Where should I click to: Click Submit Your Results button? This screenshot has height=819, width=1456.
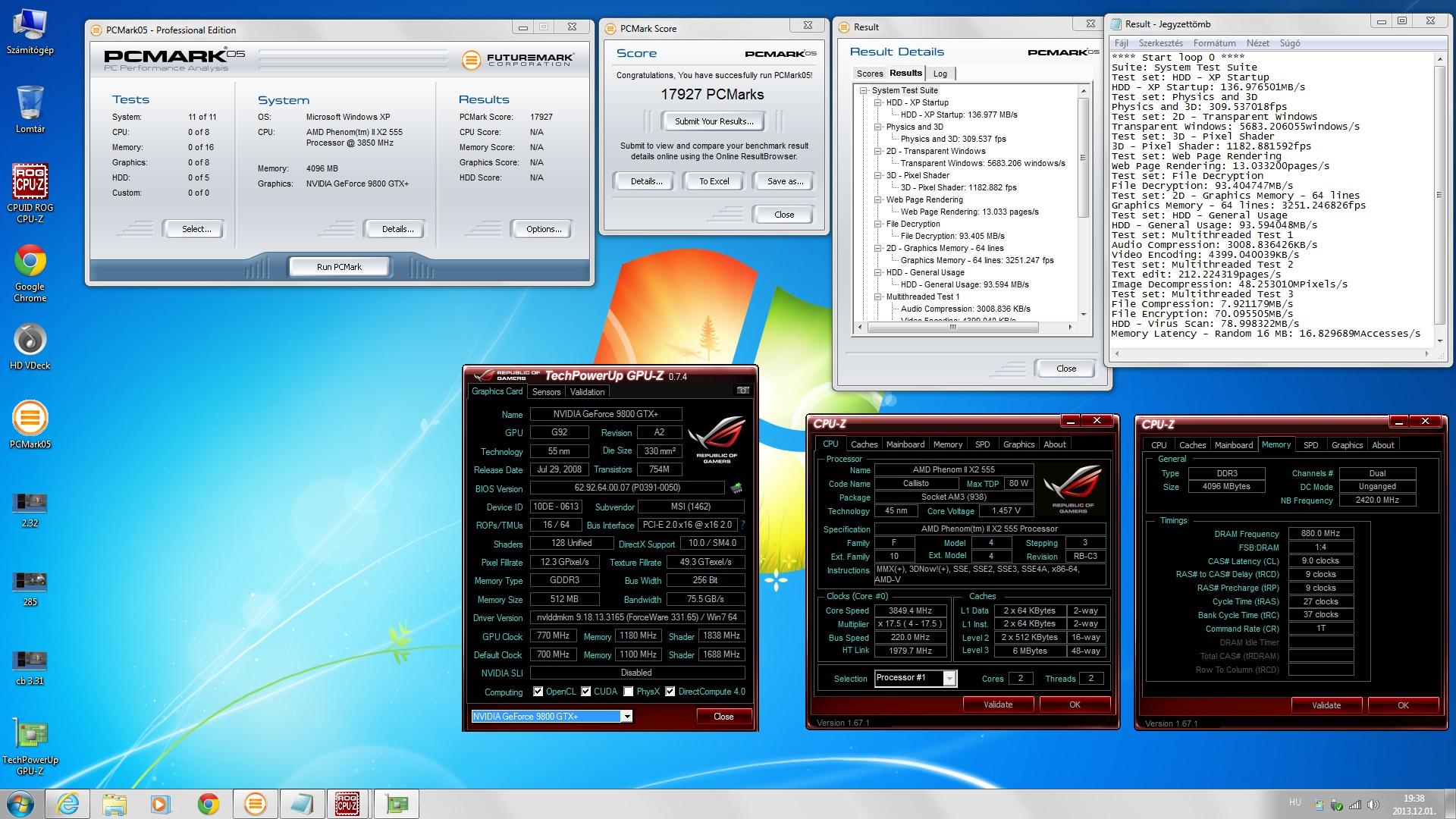coord(714,121)
